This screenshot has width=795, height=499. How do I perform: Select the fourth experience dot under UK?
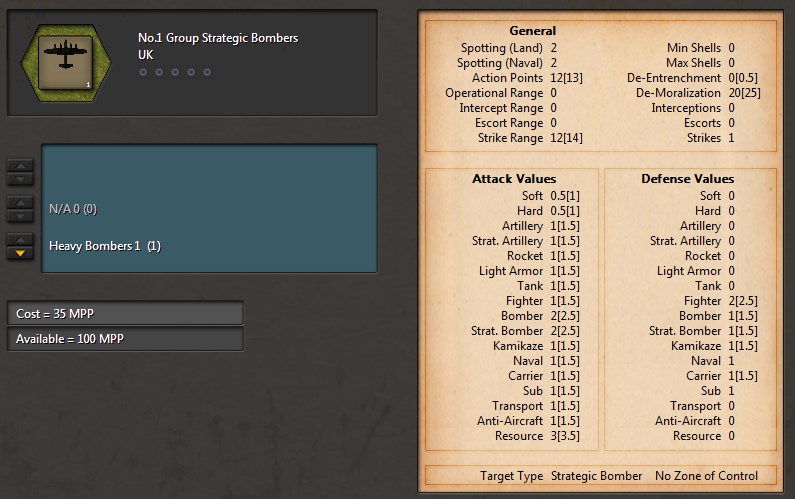(191, 72)
